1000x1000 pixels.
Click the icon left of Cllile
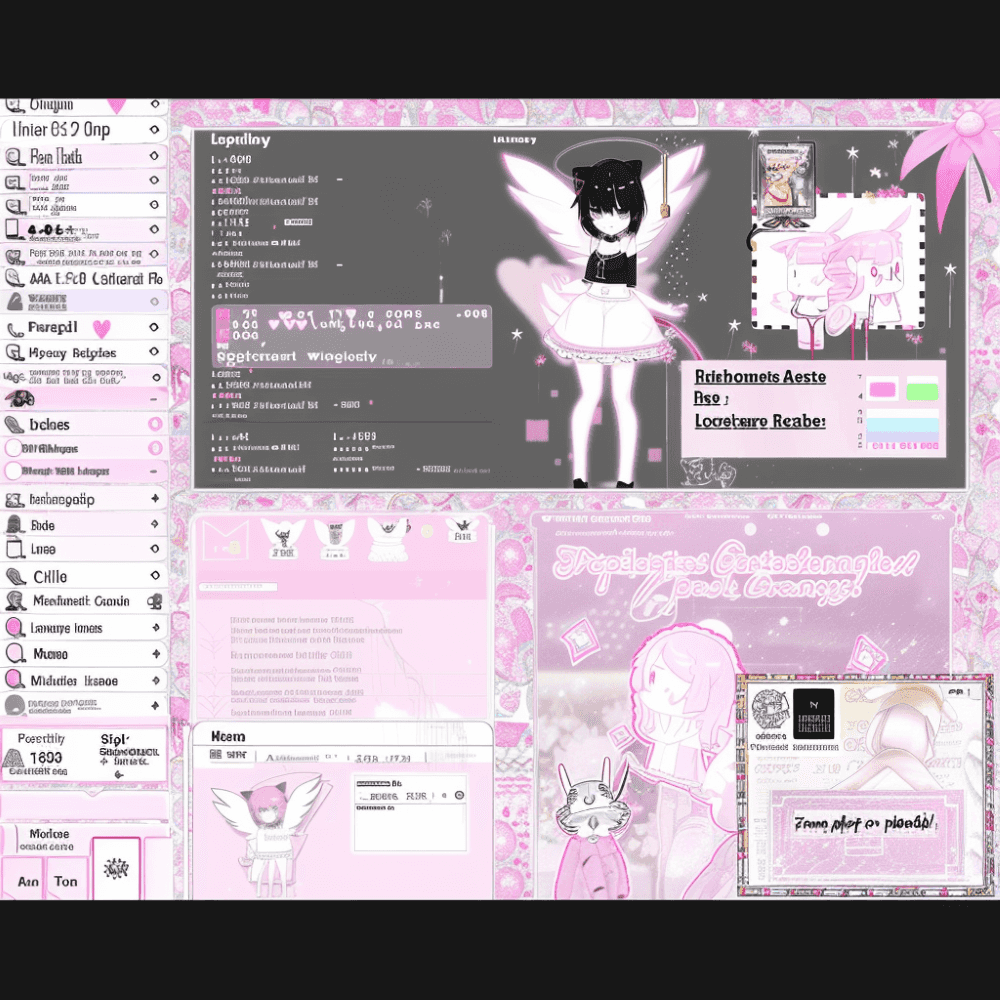pyautogui.click(x=16, y=577)
